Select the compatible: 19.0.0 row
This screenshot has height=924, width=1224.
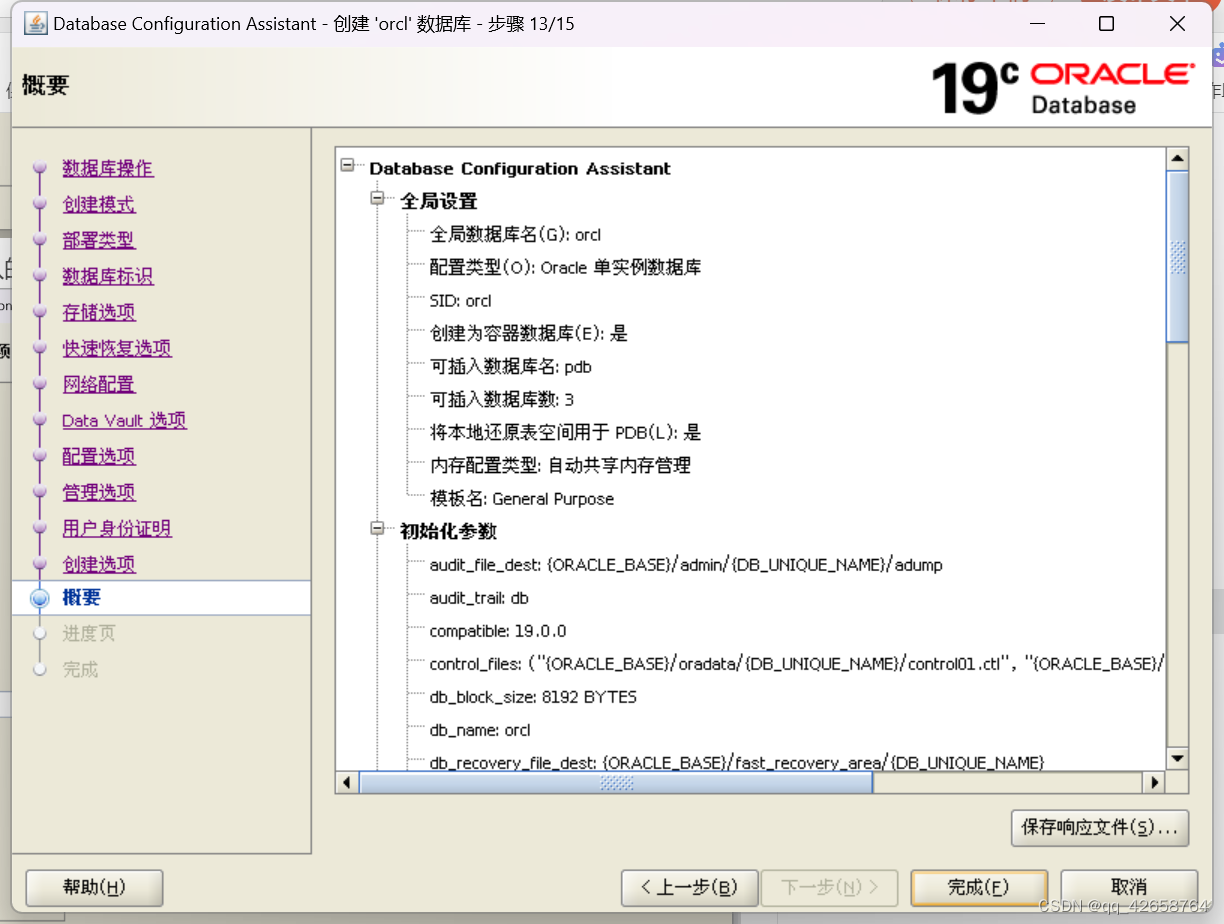pyautogui.click(x=498, y=631)
